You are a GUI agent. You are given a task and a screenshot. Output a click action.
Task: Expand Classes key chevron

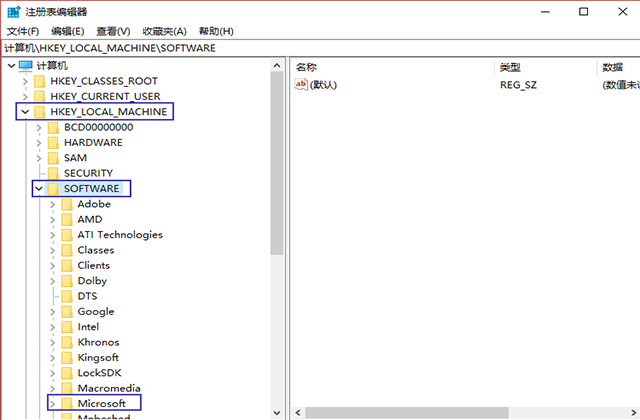(52, 250)
